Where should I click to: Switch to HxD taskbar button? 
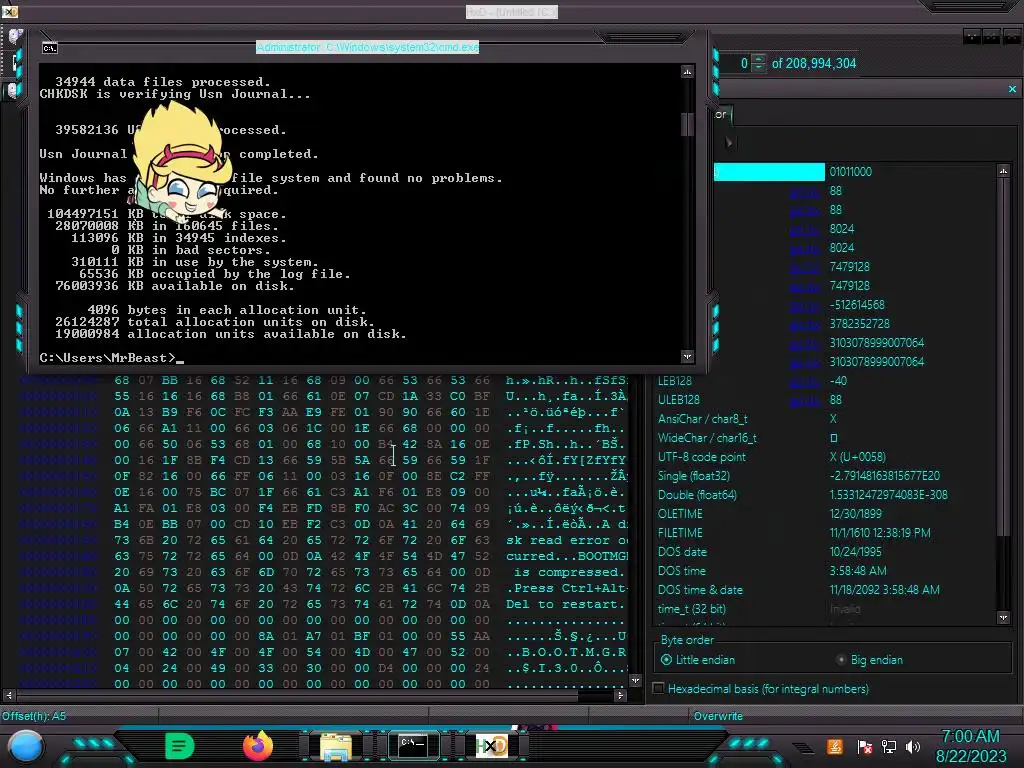[x=491, y=746]
